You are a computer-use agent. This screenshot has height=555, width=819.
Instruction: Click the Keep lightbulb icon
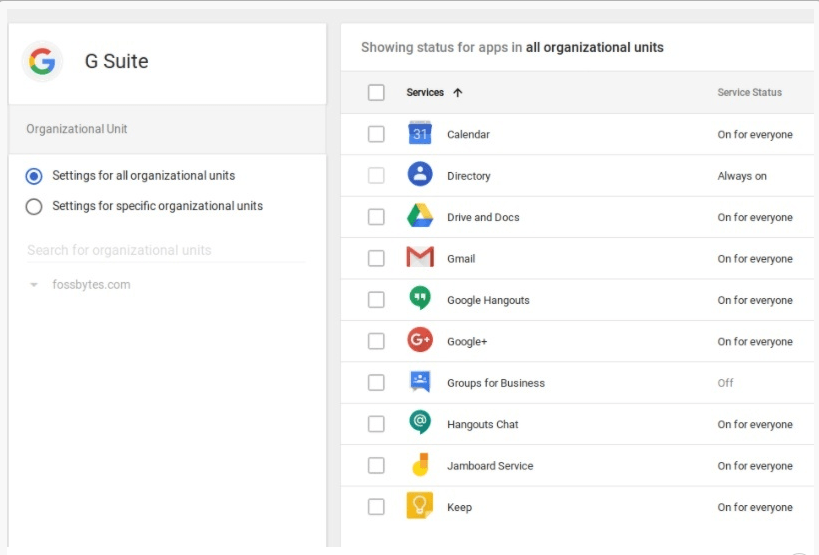420,505
